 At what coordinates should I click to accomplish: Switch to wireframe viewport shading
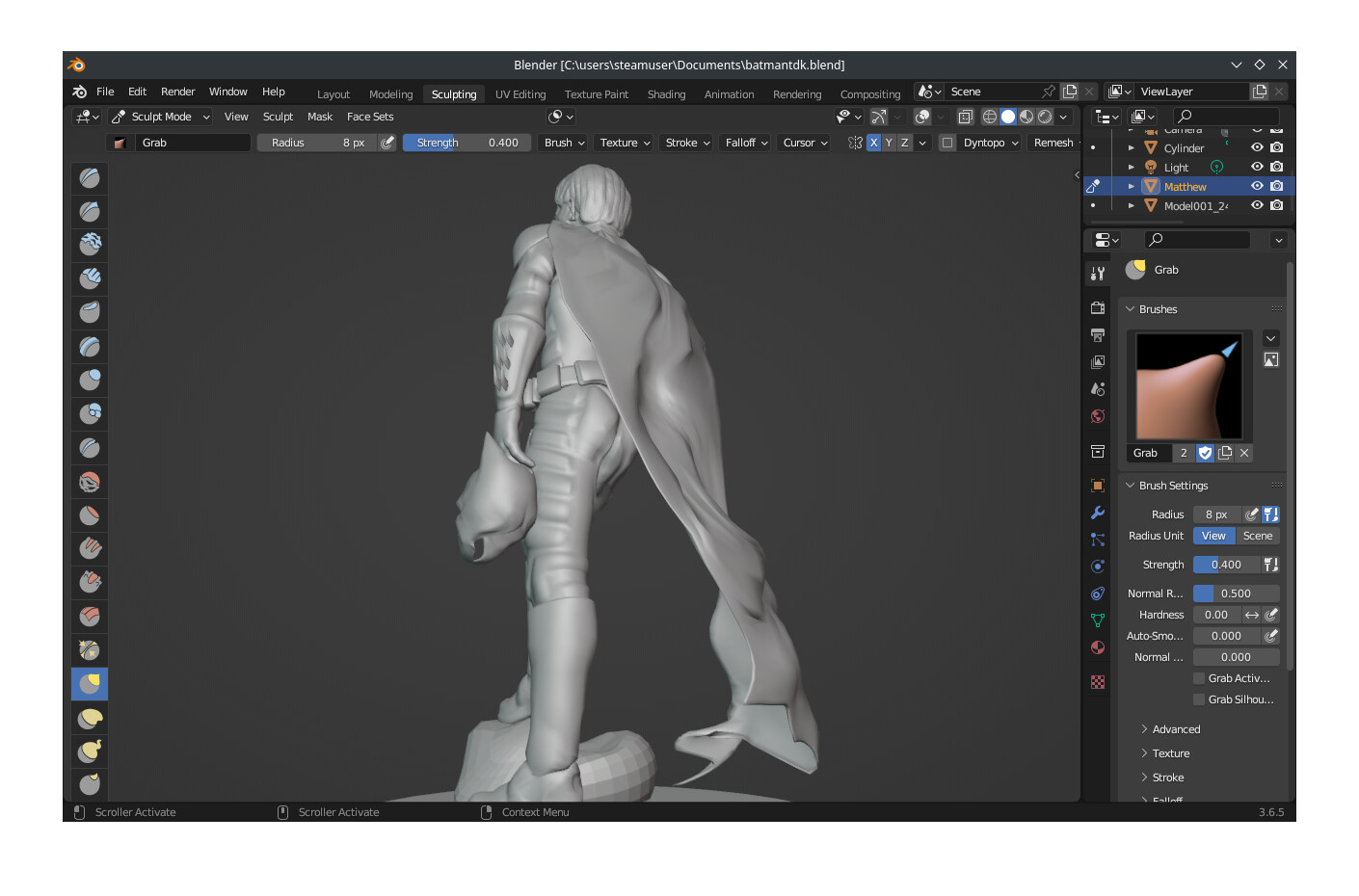989,117
